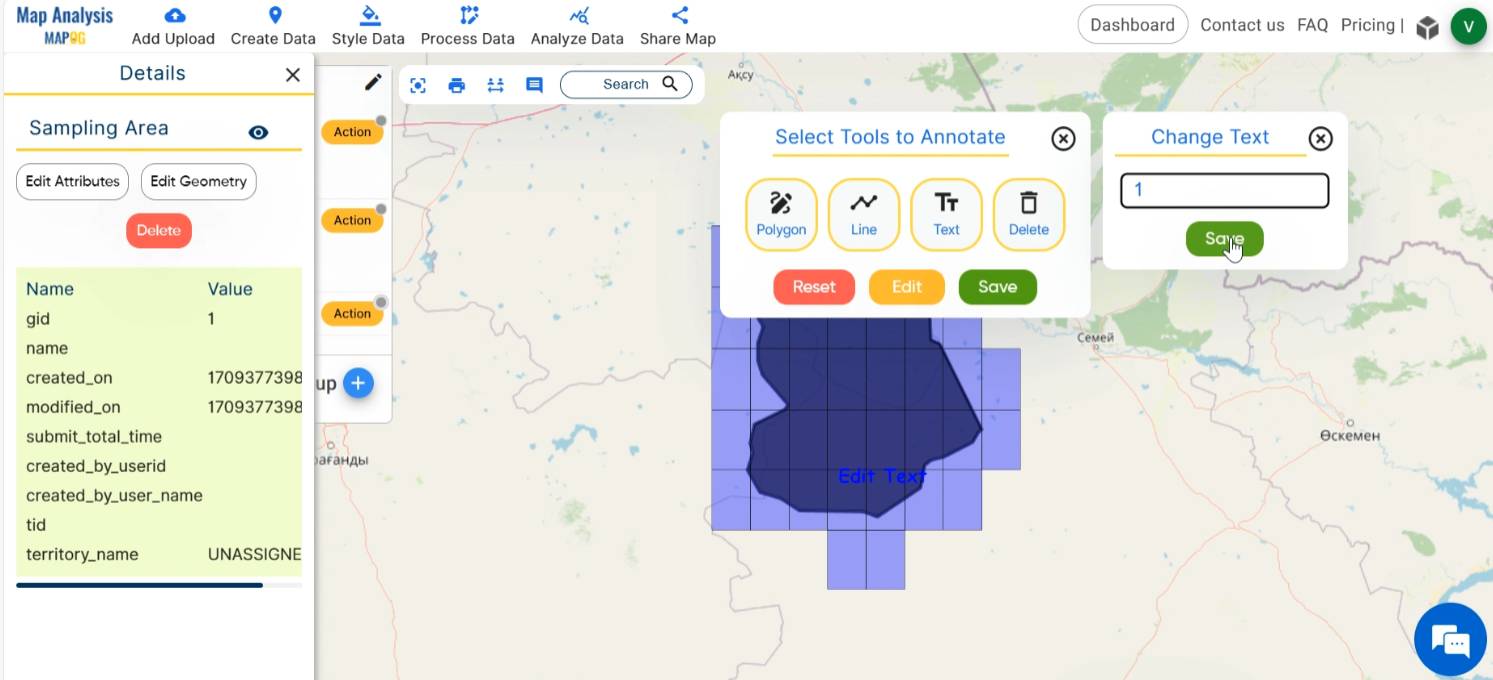1493x680 pixels.
Task: Click the Өскемен city label
Action: [1349, 436]
